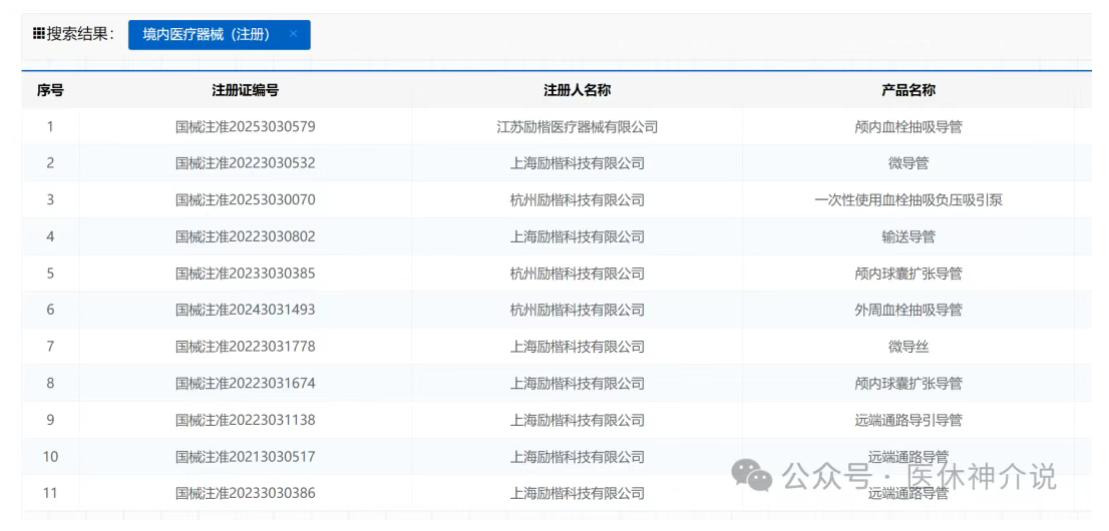Viewport: 1109px width, 531px height.
Task: Select registration number 国械注准20223030802
Action: point(245,237)
